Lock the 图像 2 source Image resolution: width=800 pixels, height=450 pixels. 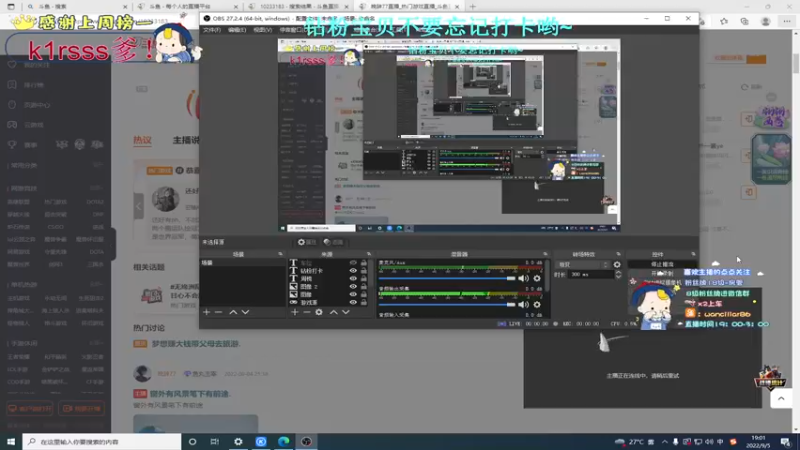click(x=364, y=287)
